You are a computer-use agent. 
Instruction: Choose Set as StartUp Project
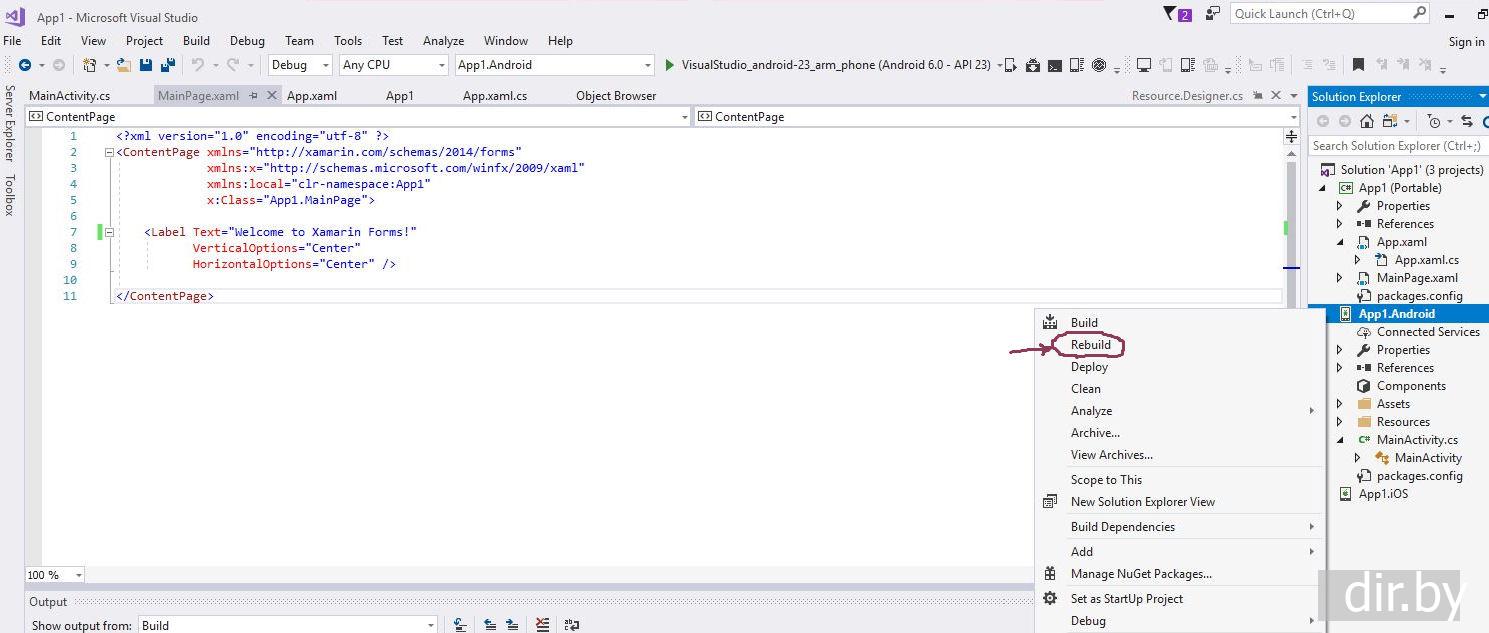point(1126,599)
